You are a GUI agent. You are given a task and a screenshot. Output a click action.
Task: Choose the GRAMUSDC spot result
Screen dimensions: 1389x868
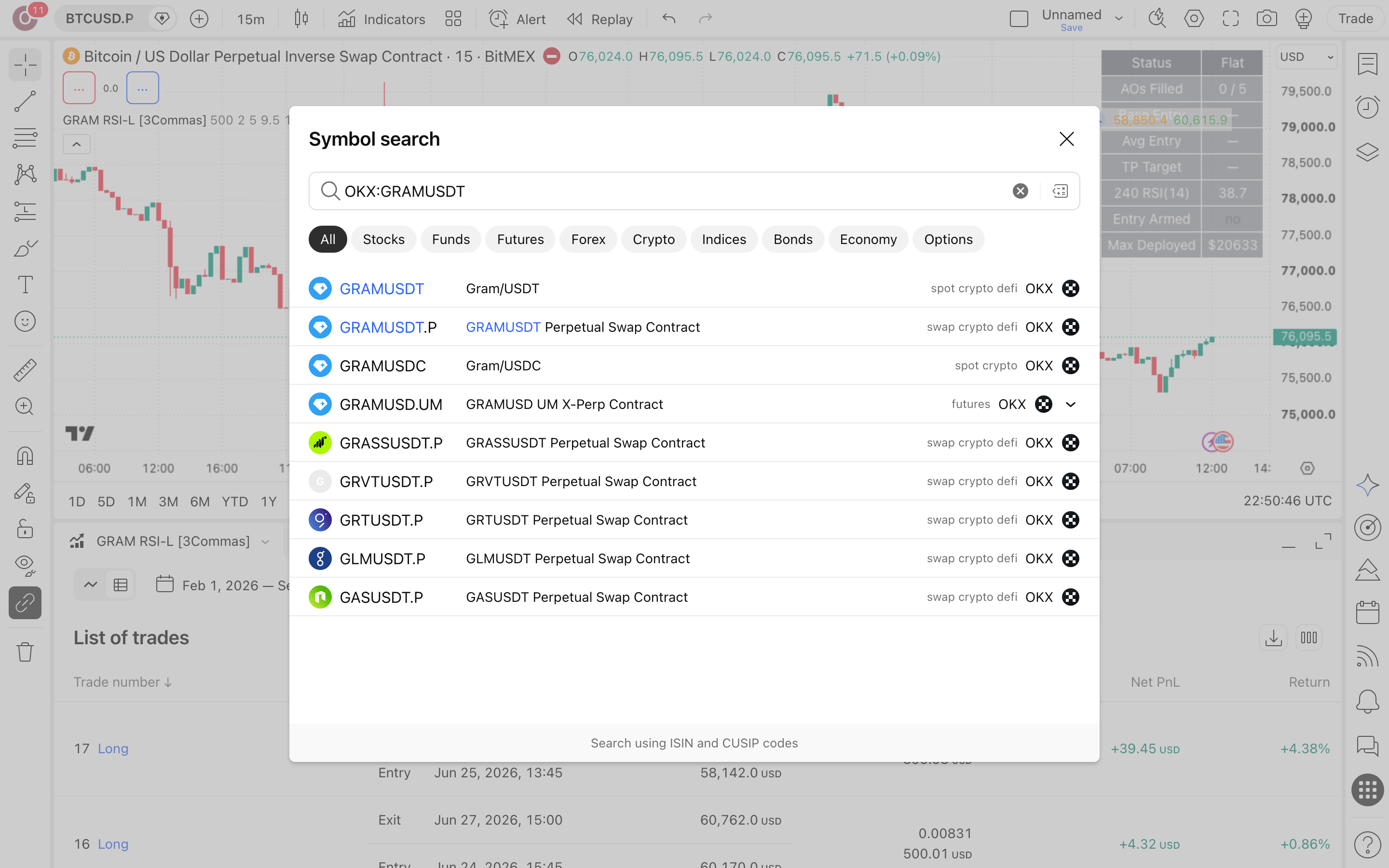694,366
